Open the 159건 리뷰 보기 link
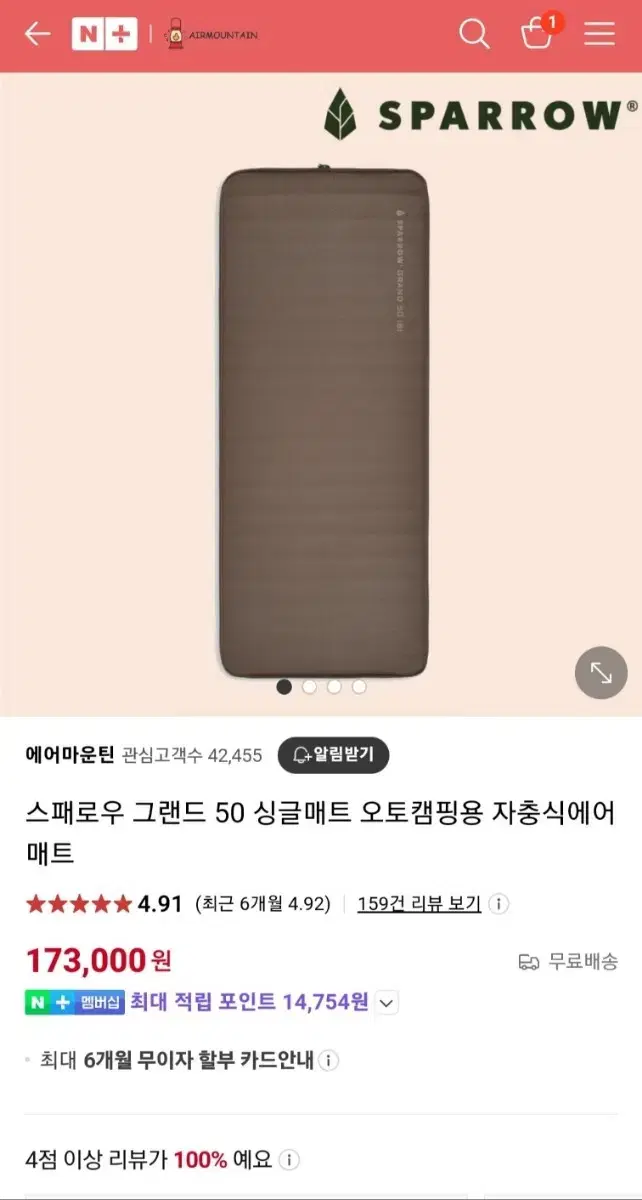 [419, 904]
